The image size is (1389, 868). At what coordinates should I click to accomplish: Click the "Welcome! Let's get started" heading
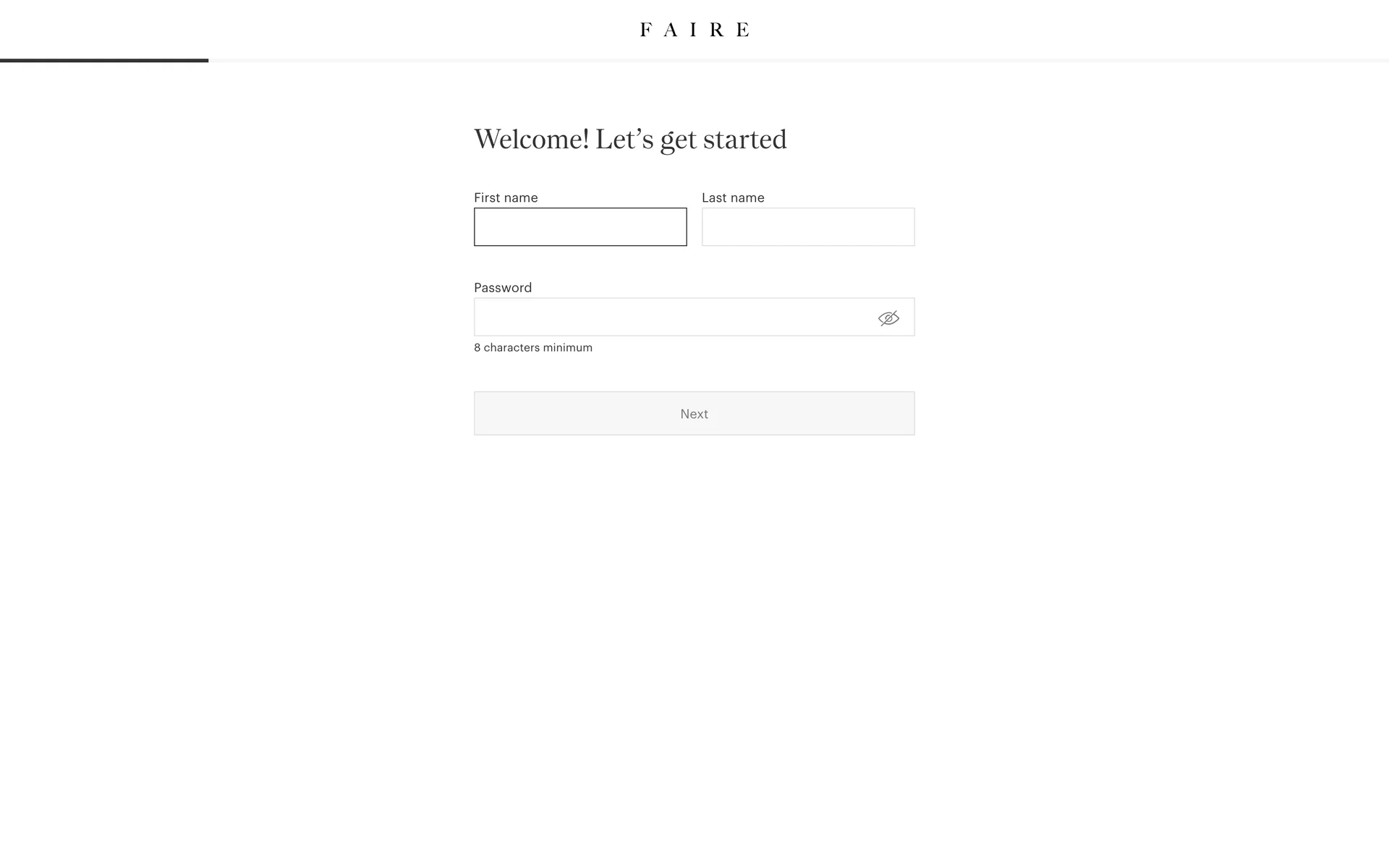click(630, 139)
